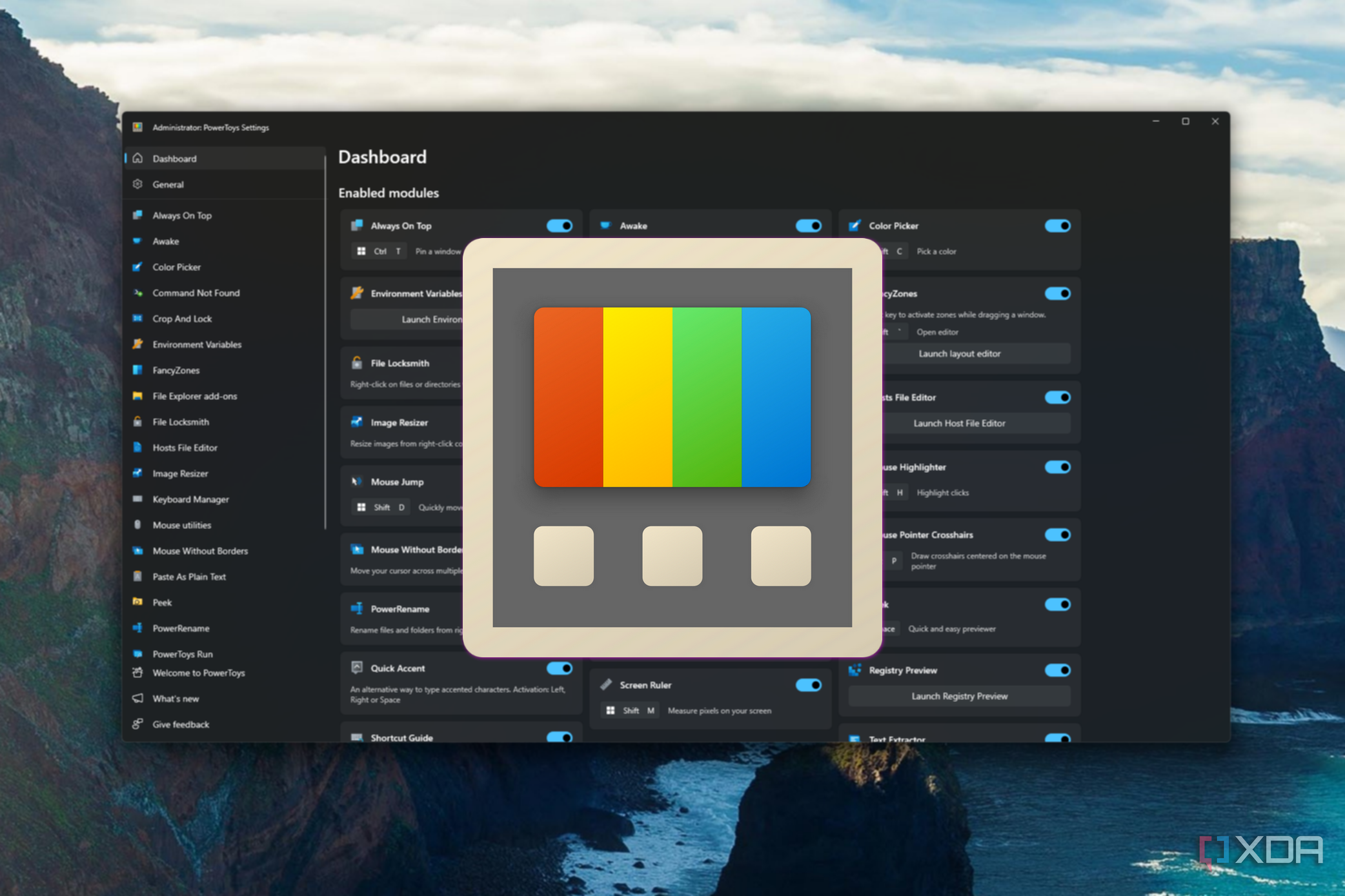1345x896 pixels.
Task: Open PowerRename via its sidebar icon
Action: pyautogui.click(x=137, y=628)
